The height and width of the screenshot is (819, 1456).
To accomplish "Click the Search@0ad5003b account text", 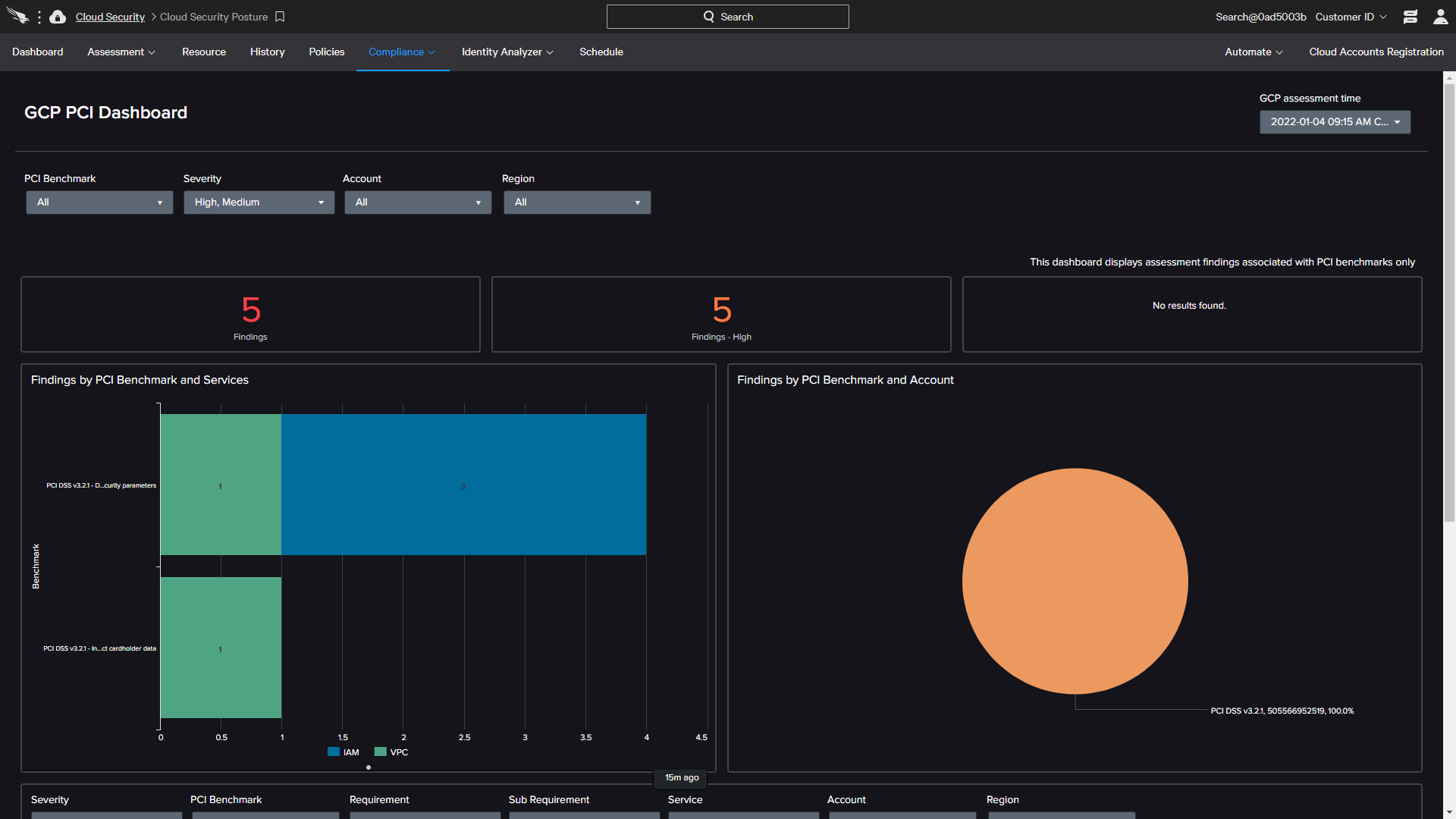I will 1261,17.
